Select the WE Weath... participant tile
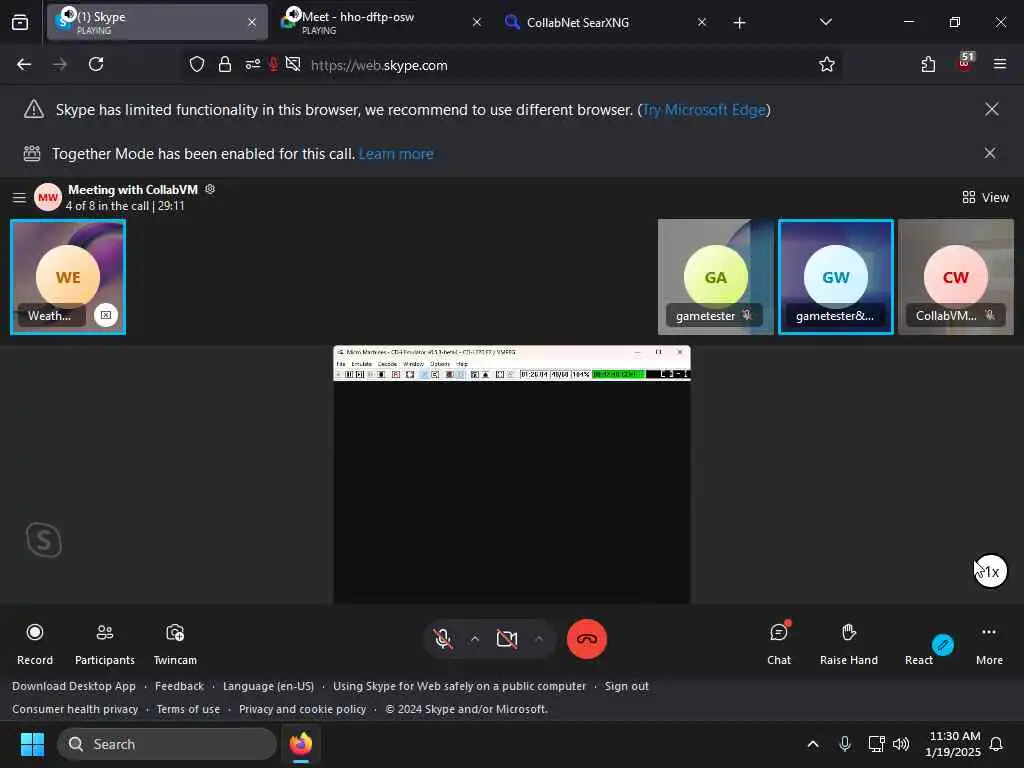 (x=68, y=277)
